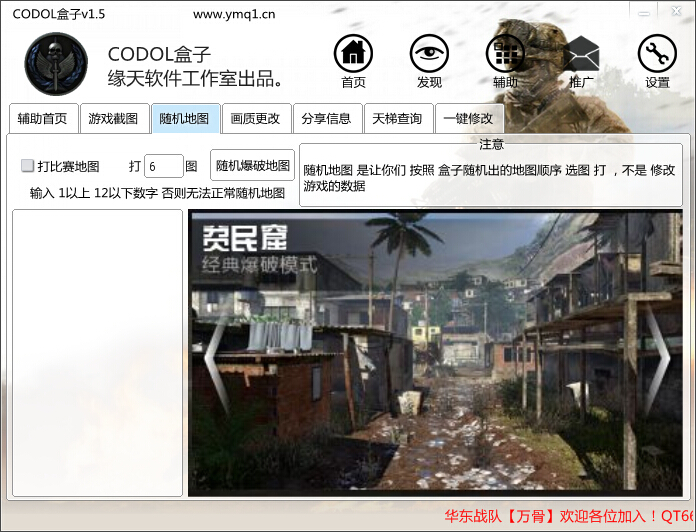Open the 一键修改 tab
696x532 pixels.
point(469,119)
